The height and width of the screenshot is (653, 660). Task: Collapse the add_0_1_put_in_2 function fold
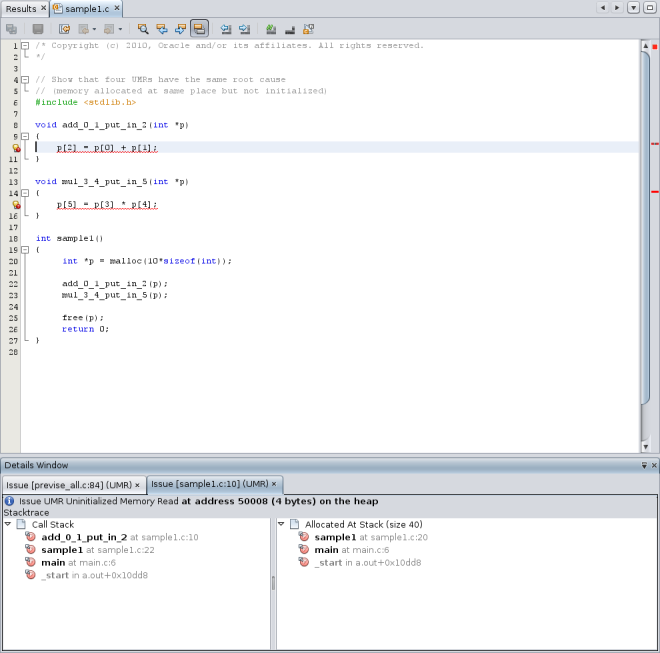(x=25, y=136)
